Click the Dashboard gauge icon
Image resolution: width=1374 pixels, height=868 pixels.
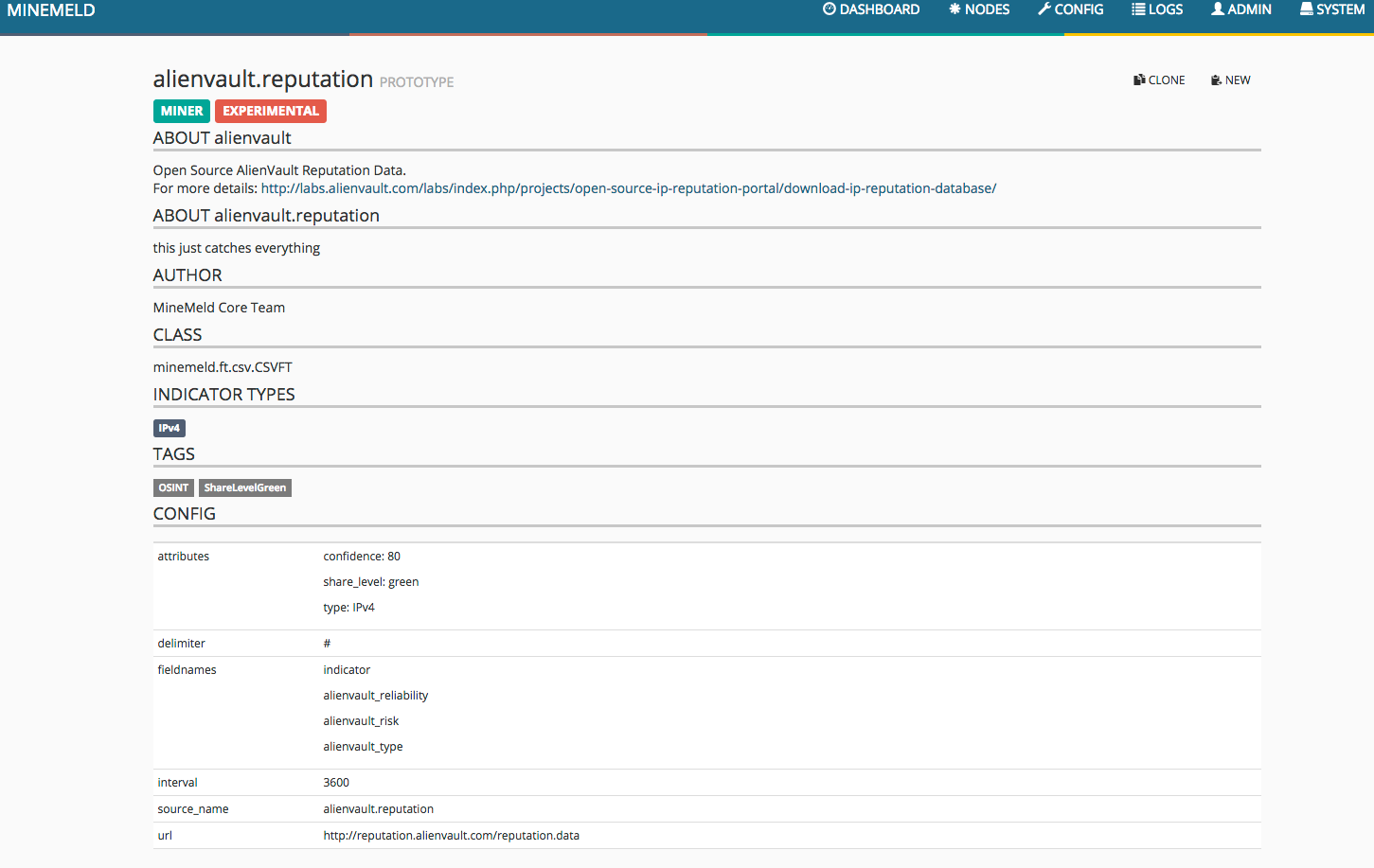tap(830, 9)
